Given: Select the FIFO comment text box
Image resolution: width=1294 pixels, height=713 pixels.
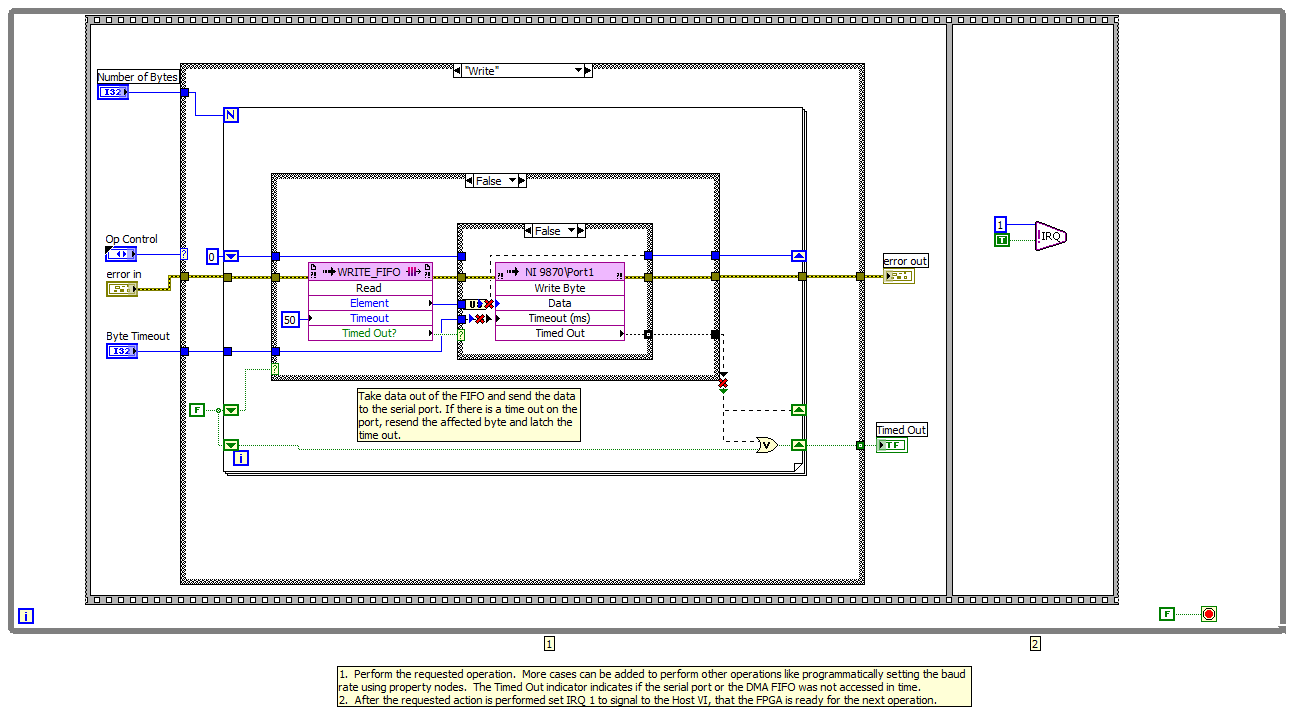Looking at the screenshot, I should (x=469, y=415).
